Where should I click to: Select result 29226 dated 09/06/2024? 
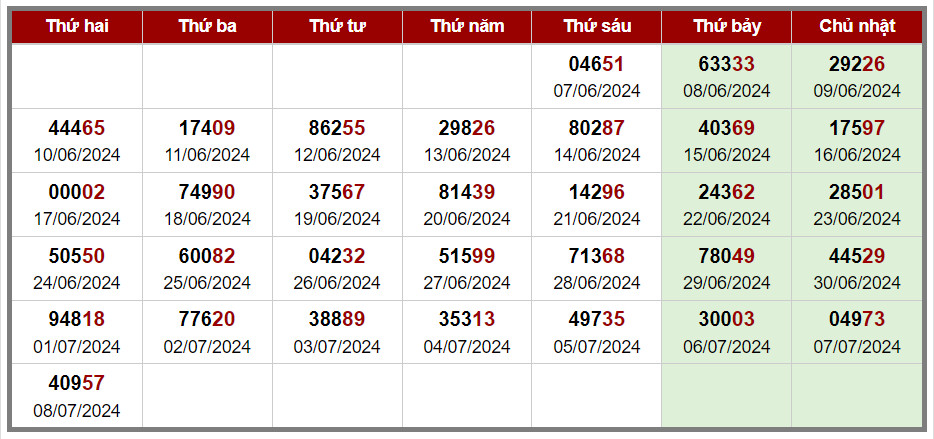point(857,76)
